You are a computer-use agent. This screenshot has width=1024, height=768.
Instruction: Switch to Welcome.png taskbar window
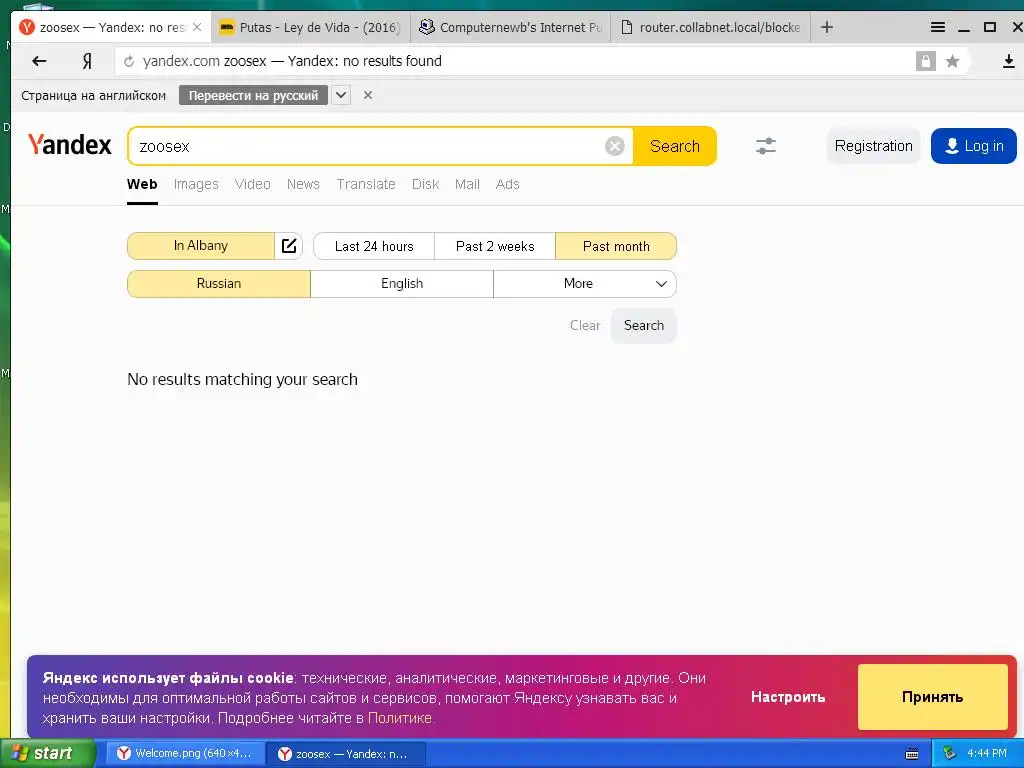click(x=185, y=754)
